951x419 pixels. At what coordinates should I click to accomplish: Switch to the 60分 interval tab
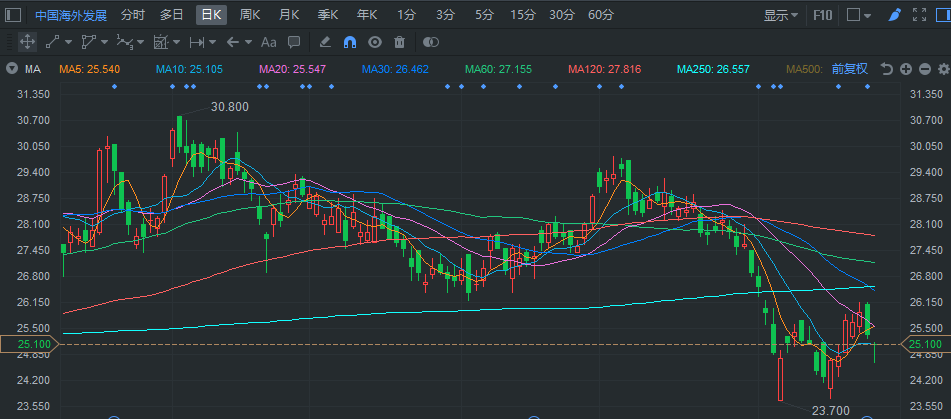click(x=600, y=15)
